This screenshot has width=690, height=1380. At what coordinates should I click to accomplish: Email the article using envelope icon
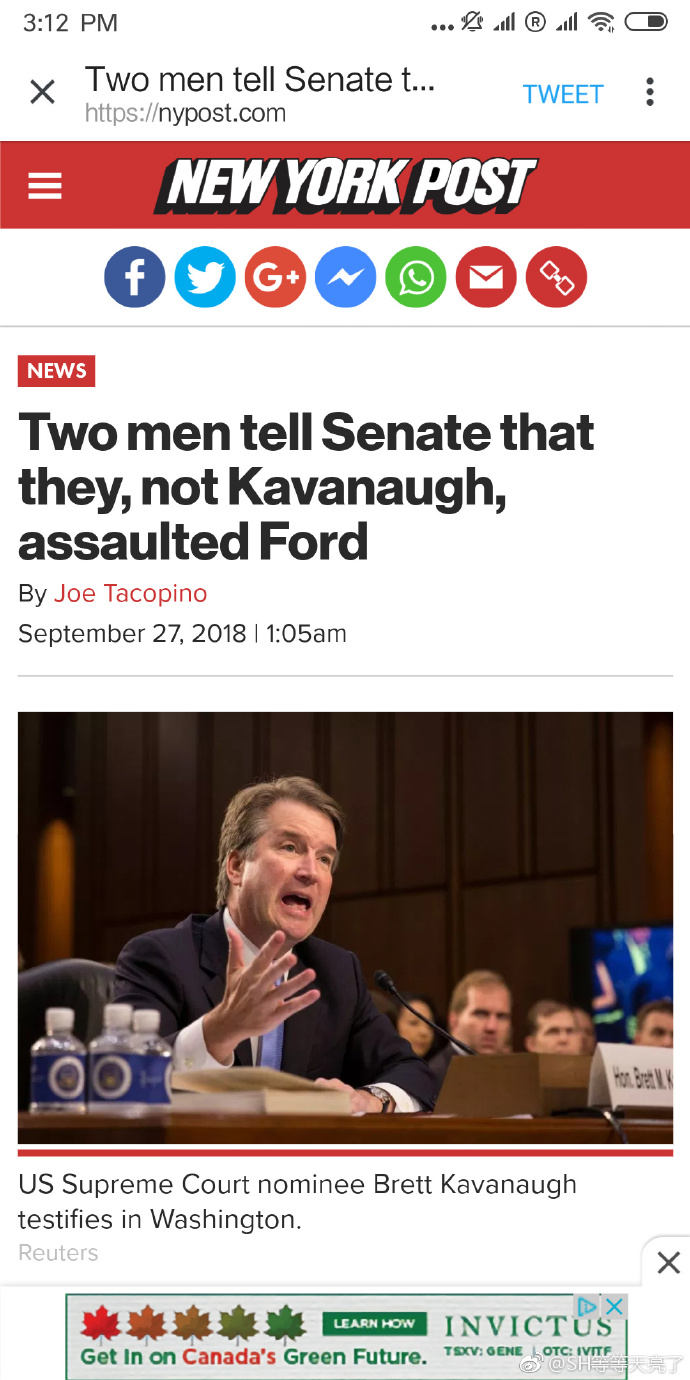[486, 277]
